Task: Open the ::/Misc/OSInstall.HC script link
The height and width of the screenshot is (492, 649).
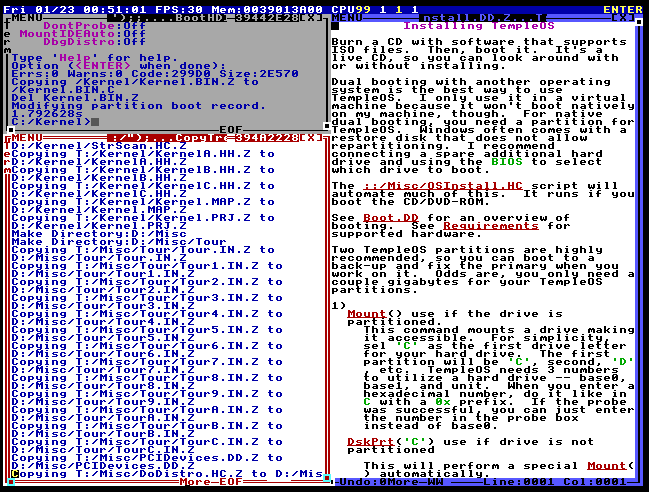Action: (442, 186)
